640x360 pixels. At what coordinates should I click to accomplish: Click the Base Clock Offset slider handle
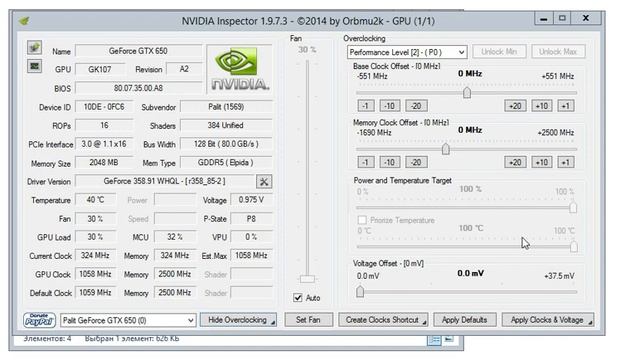(467, 93)
